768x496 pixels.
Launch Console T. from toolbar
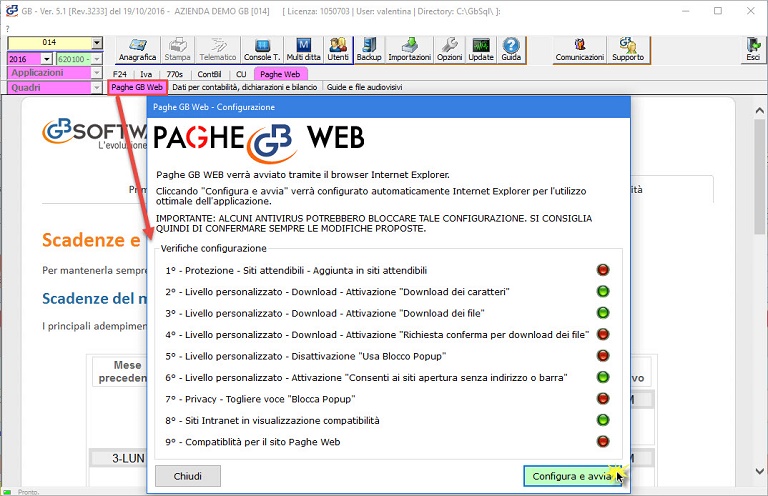pyautogui.click(x=262, y=49)
